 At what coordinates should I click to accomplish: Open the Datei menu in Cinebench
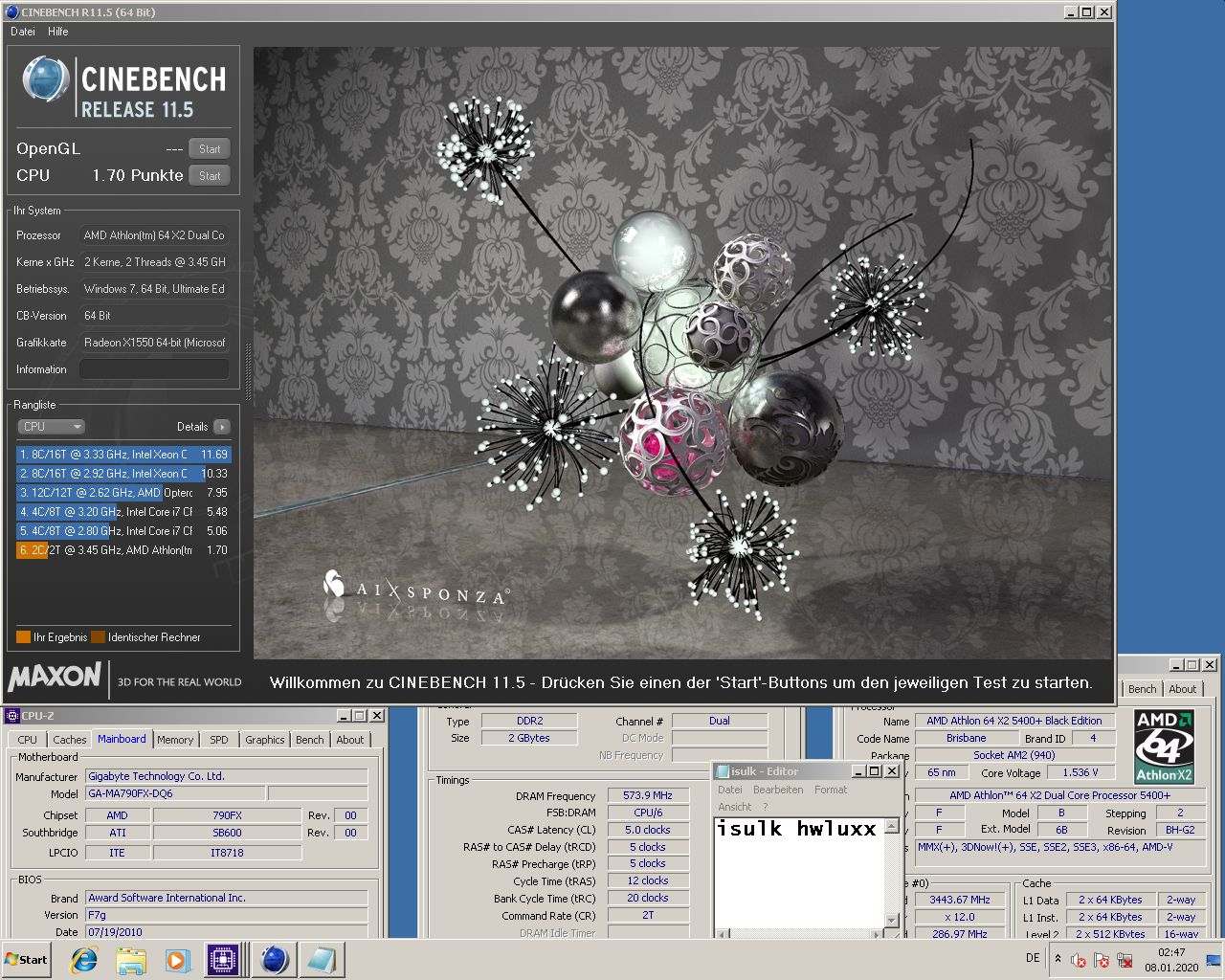pos(23,32)
